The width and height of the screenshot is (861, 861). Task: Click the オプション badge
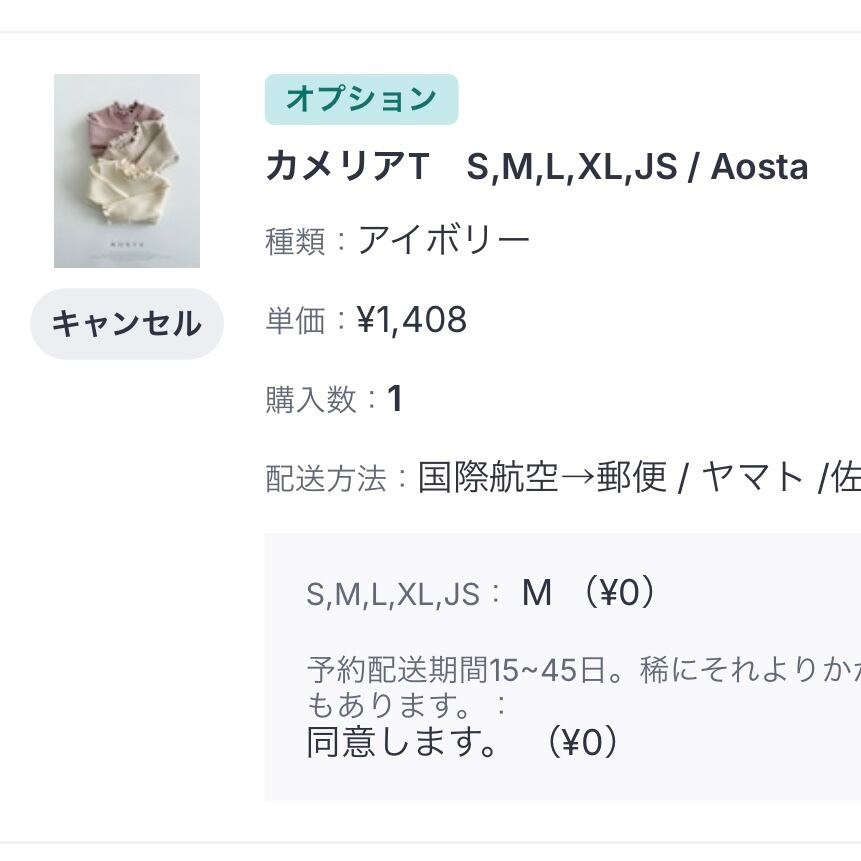click(x=361, y=99)
